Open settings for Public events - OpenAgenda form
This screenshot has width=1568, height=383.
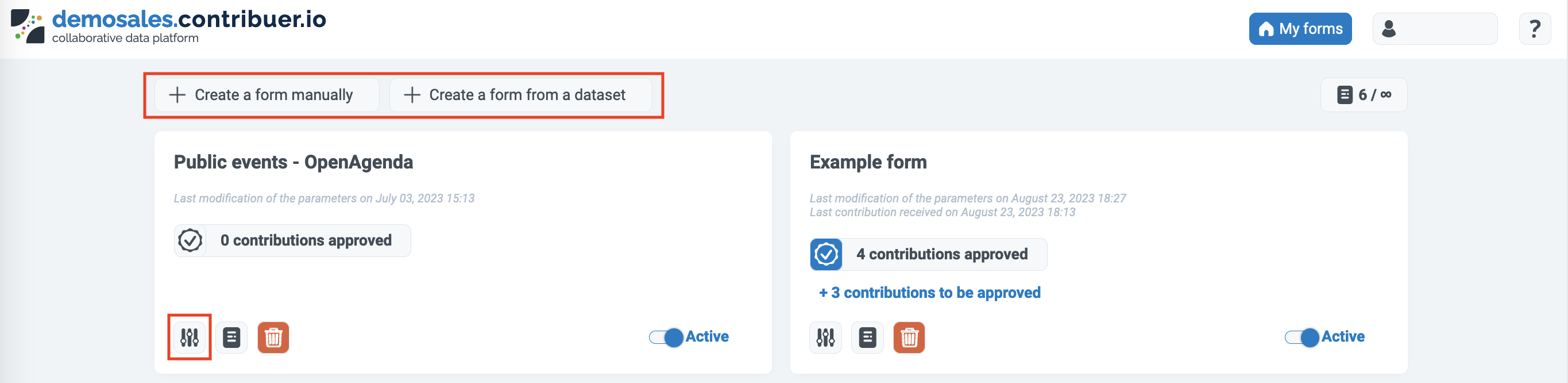tap(190, 337)
